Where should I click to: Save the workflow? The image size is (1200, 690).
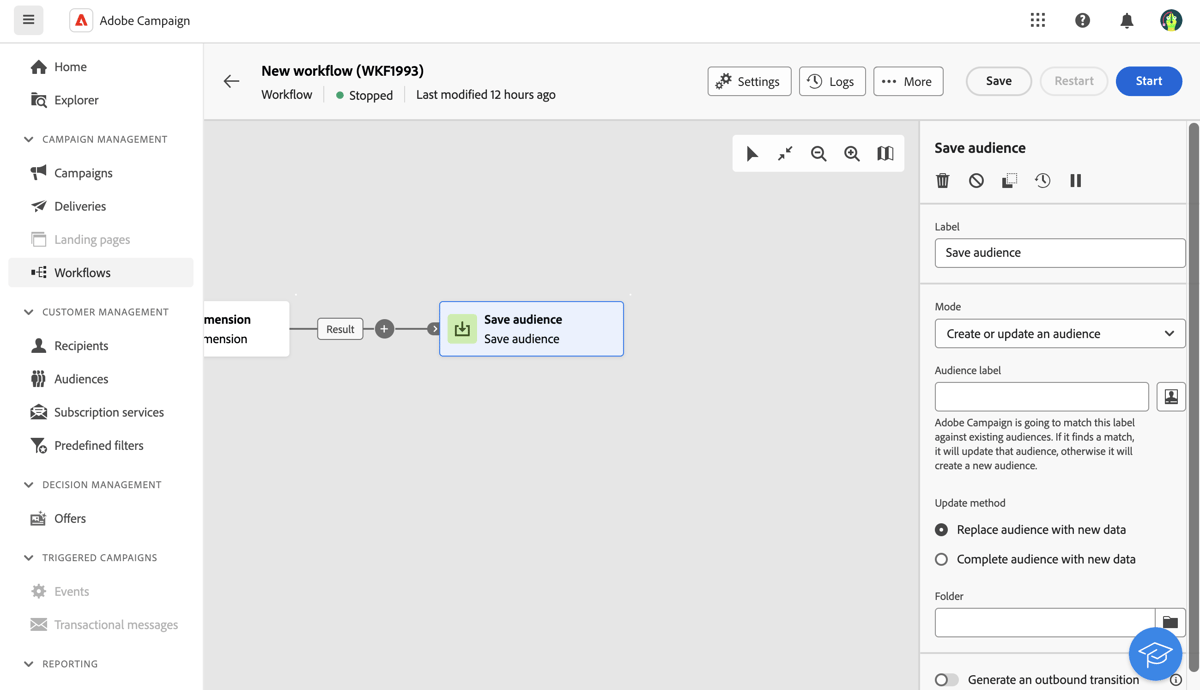tap(998, 81)
